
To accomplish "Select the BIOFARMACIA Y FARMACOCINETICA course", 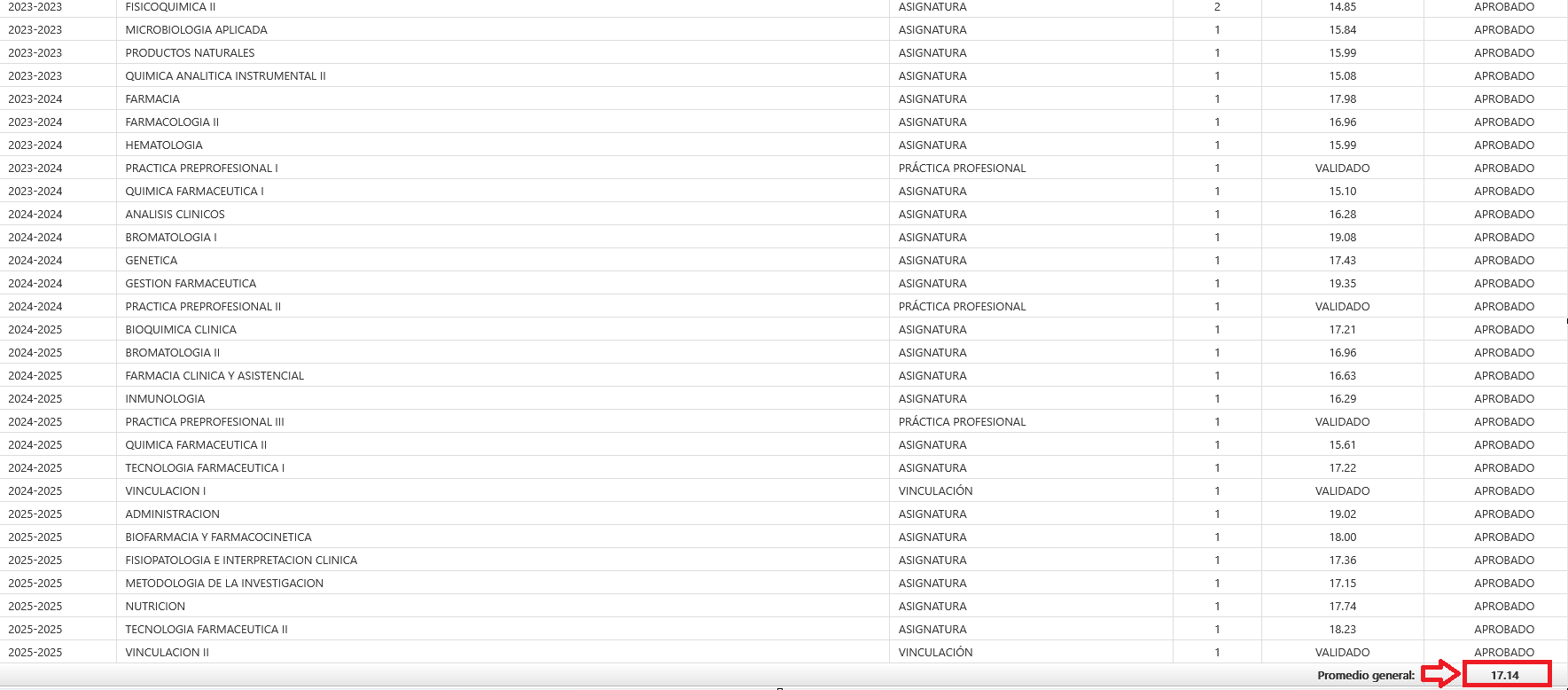I will click(218, 537).
